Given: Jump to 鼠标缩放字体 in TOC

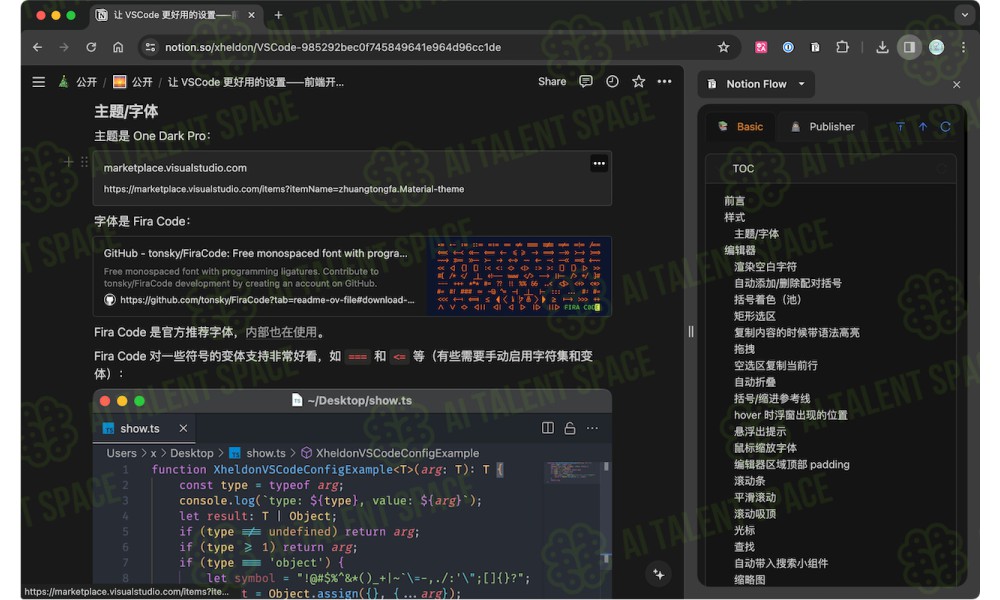Looking at the screenshot, I should [x=765, y=448].
